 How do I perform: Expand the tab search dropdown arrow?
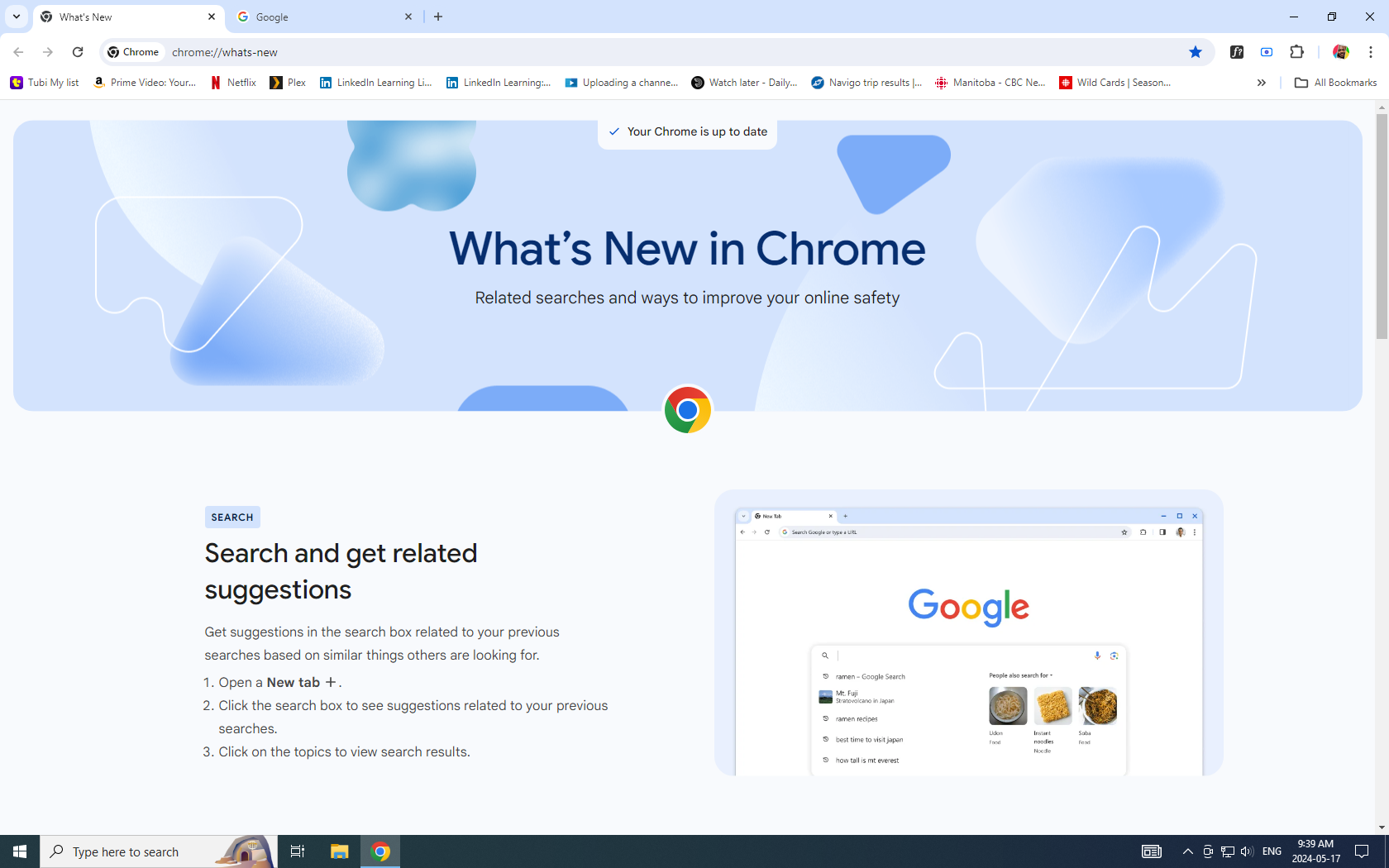pos(17,17)
